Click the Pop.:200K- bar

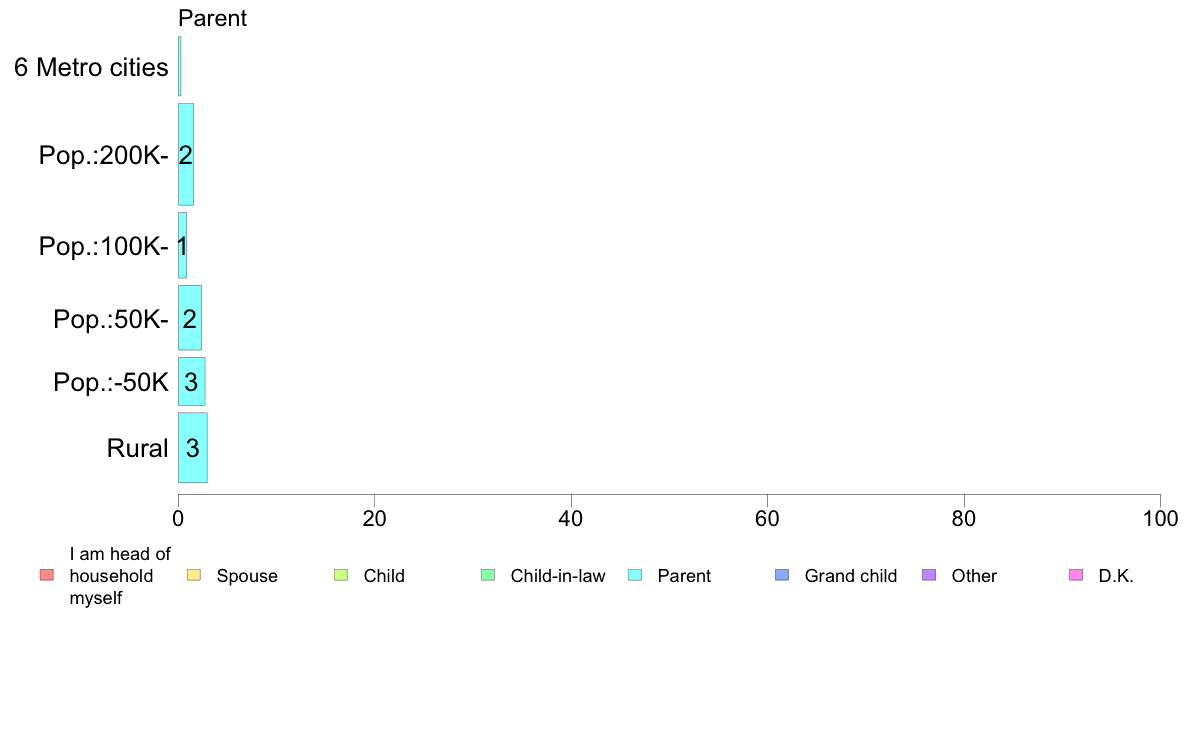tap(186, 154)
